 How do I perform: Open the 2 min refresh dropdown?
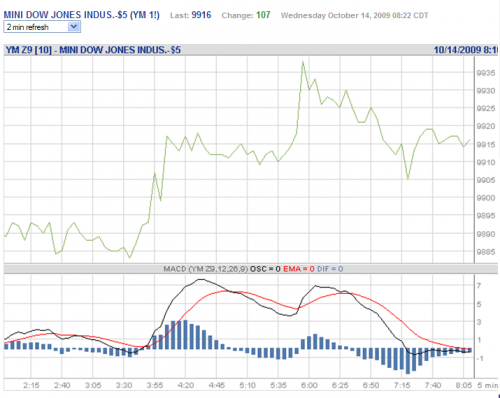42,27
